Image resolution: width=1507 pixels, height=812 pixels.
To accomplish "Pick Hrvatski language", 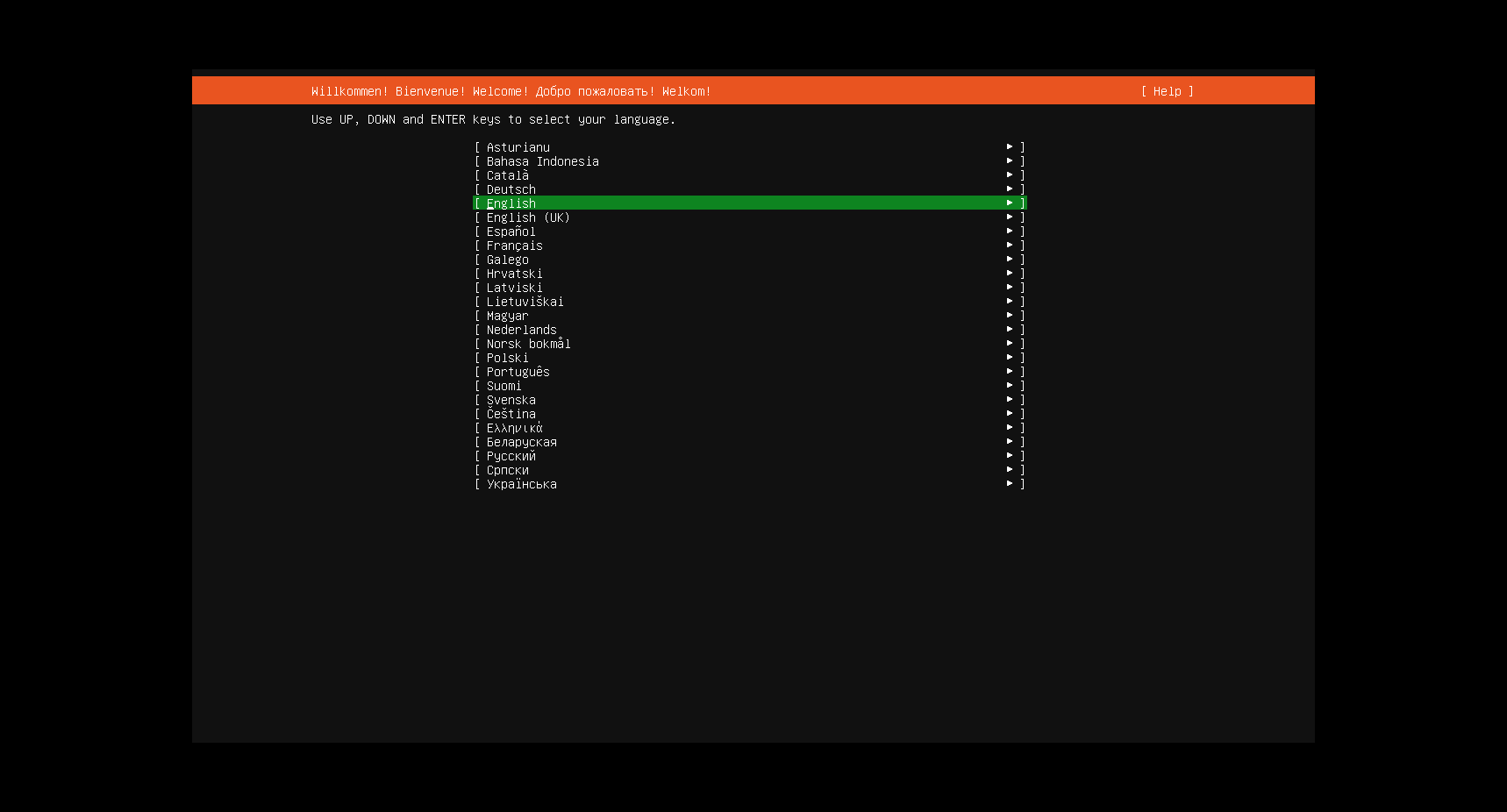I will (750, 274).
